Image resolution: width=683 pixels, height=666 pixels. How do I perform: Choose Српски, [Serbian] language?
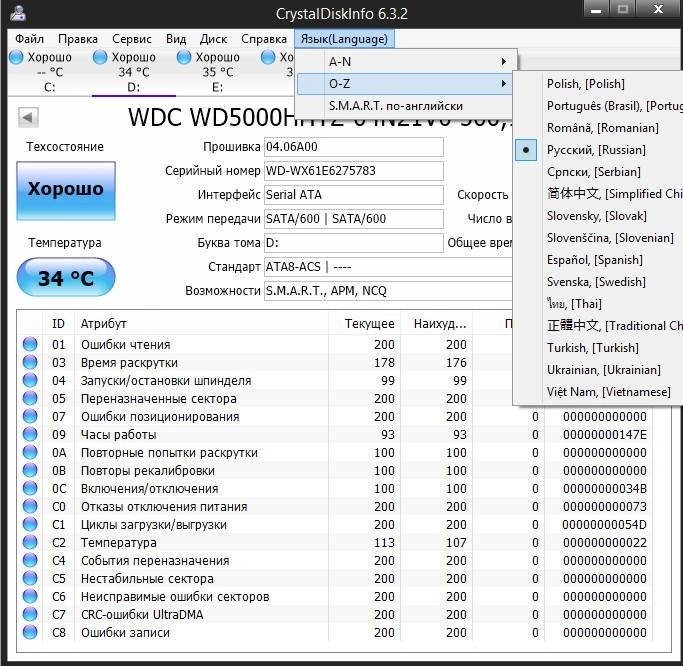[x=598, y=172]
